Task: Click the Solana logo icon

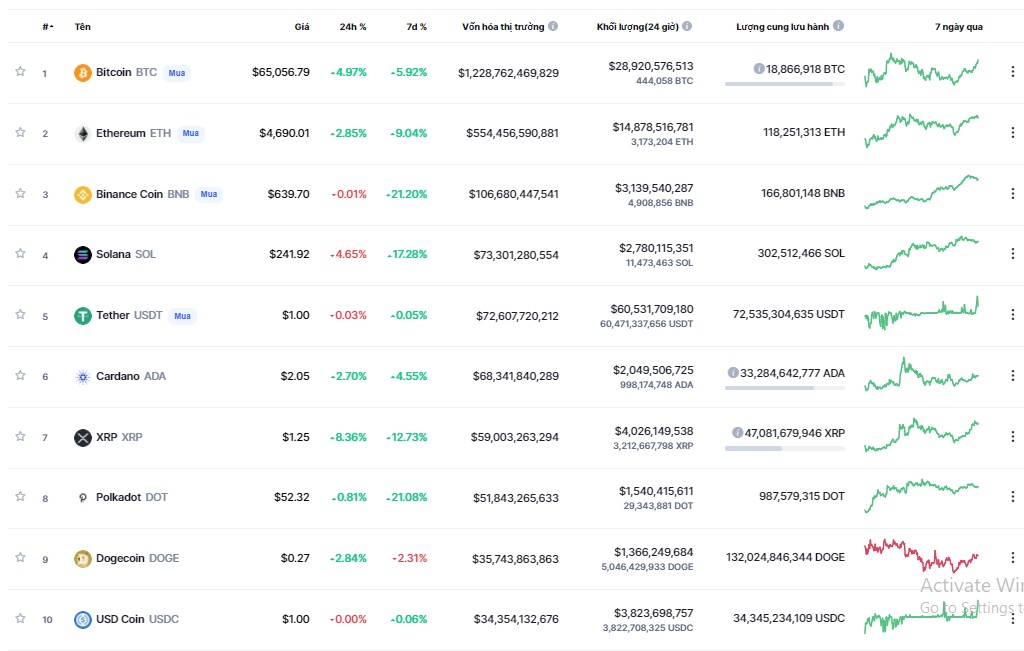Action: click(83, 255)
